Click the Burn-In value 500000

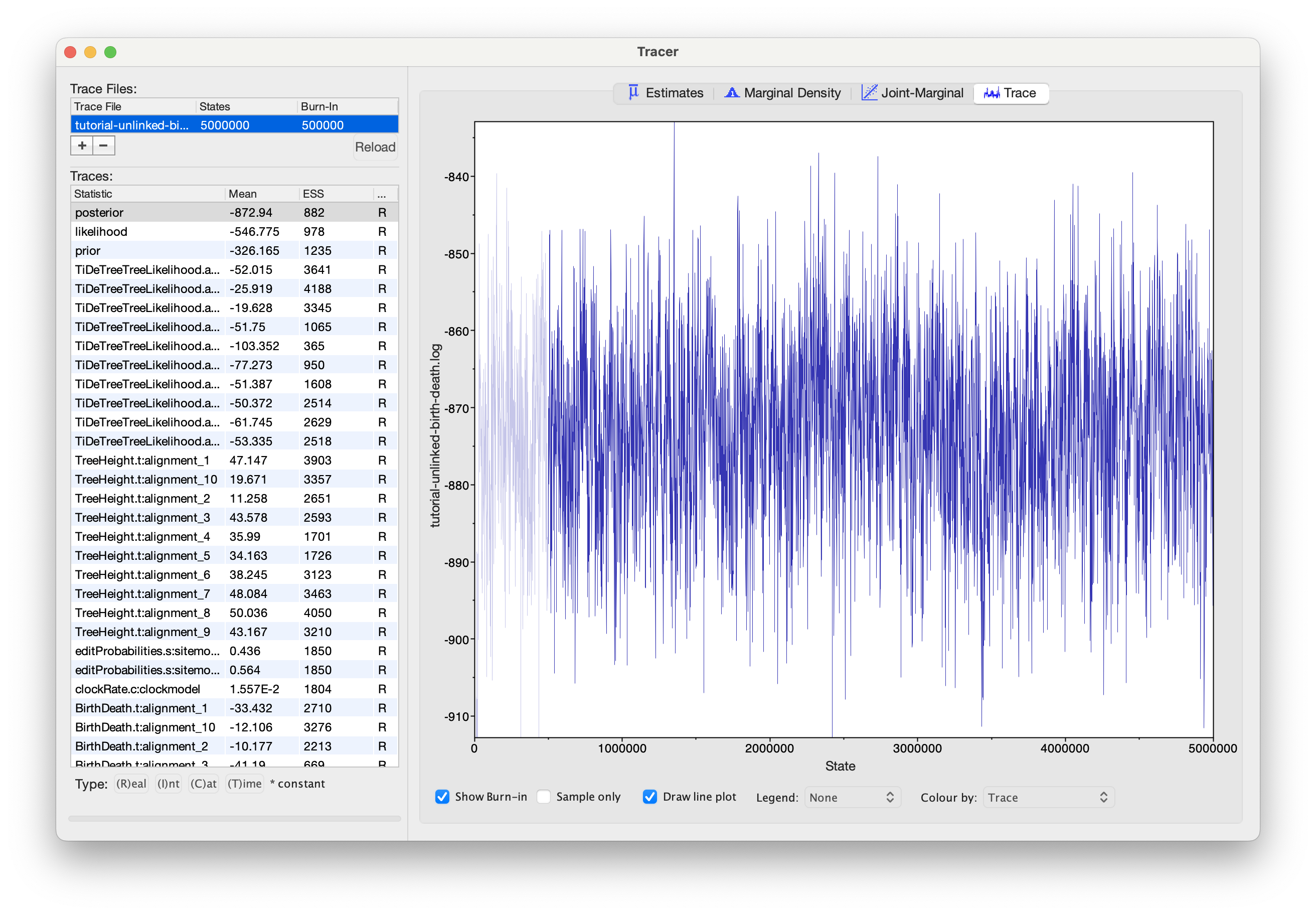pos(322,125)
